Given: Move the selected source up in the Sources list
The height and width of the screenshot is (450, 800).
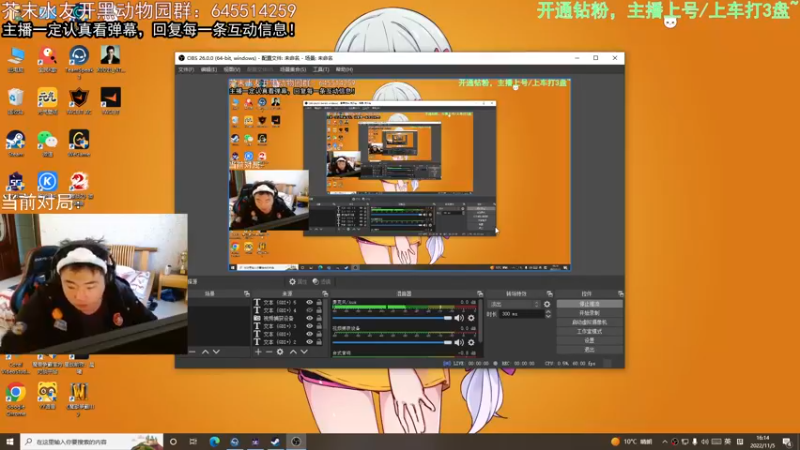Looking at the screenshot, I should [293, 352].
